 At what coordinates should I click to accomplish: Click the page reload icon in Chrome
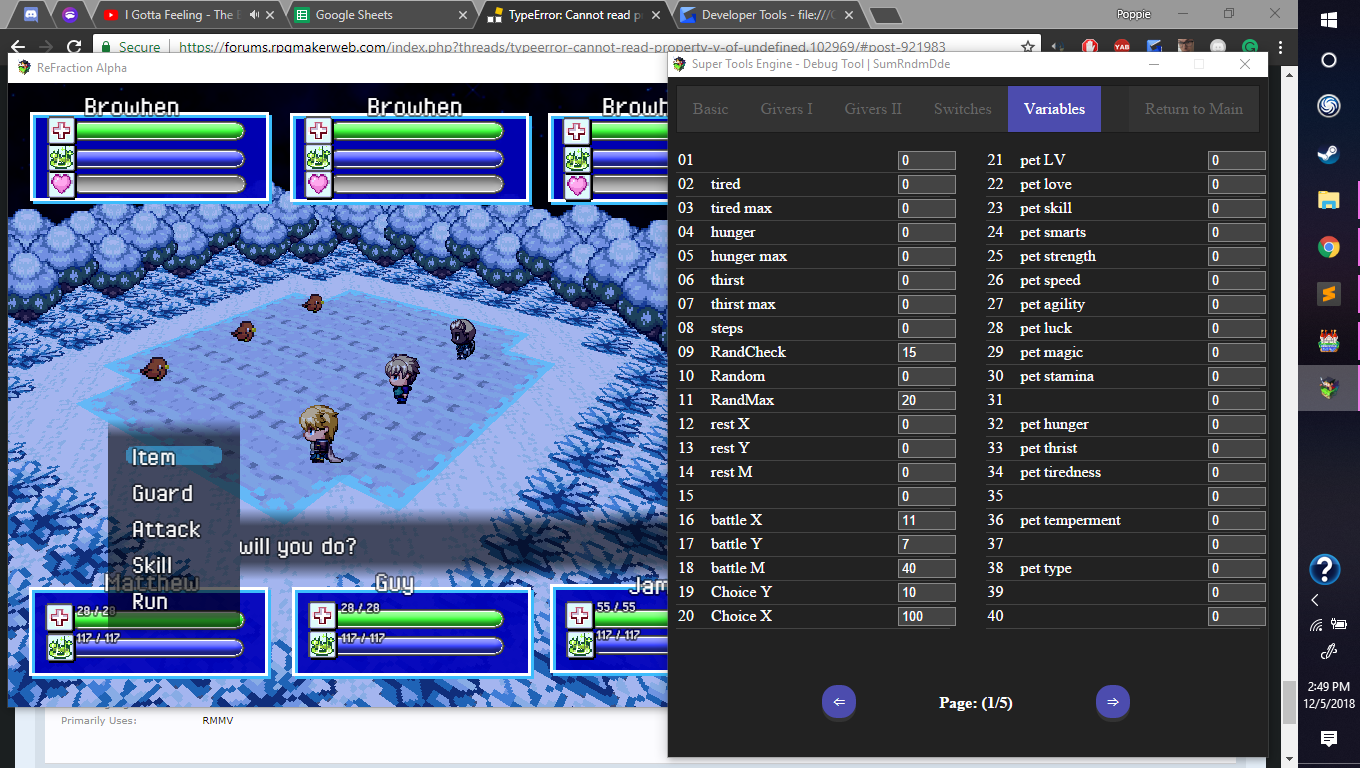pos(72,45)
